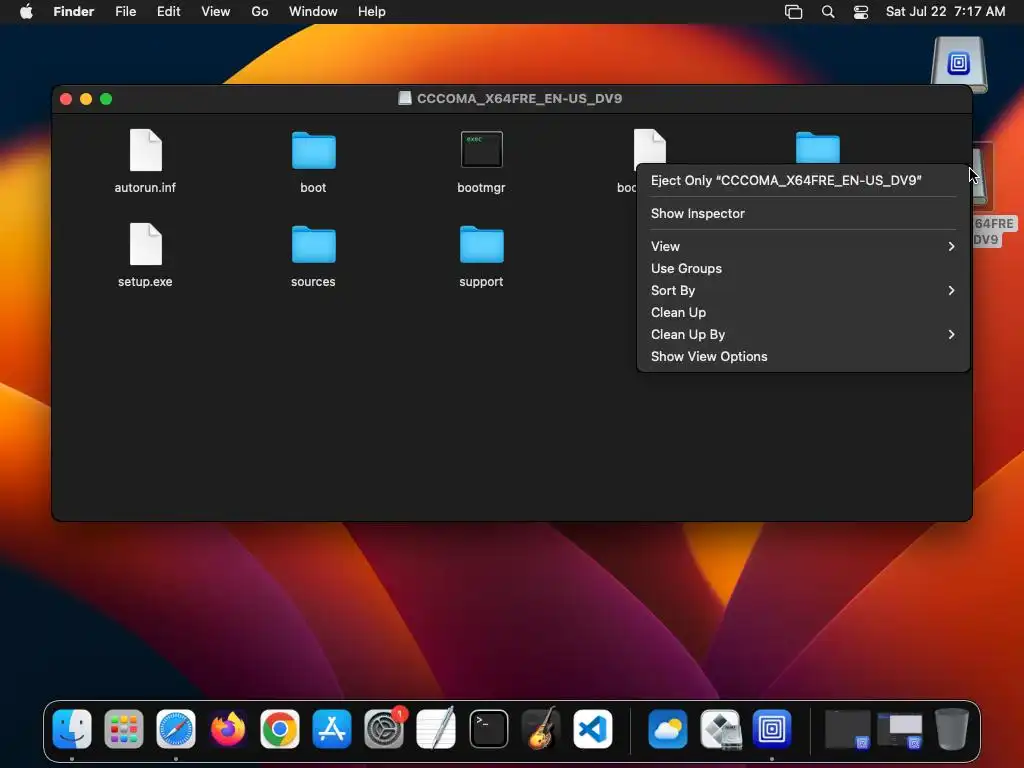Open the App Store from the Dock
This screenshot has width=1024, height=768.
click(x=332, y=728)
